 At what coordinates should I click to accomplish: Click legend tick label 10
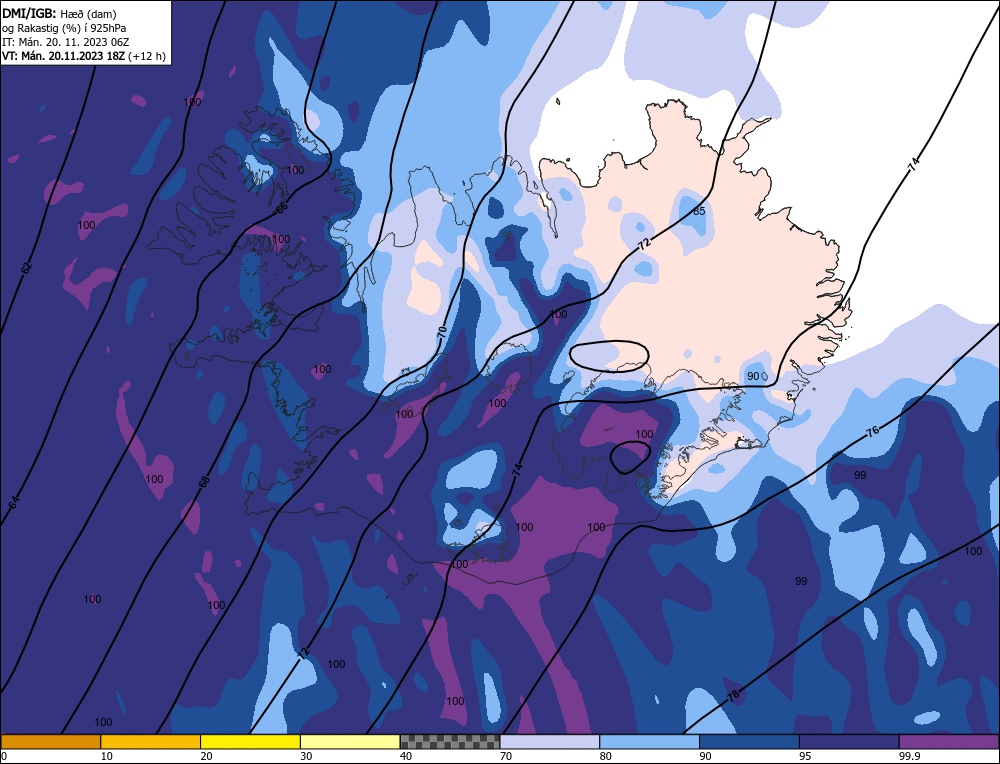(x=107, y=756)
